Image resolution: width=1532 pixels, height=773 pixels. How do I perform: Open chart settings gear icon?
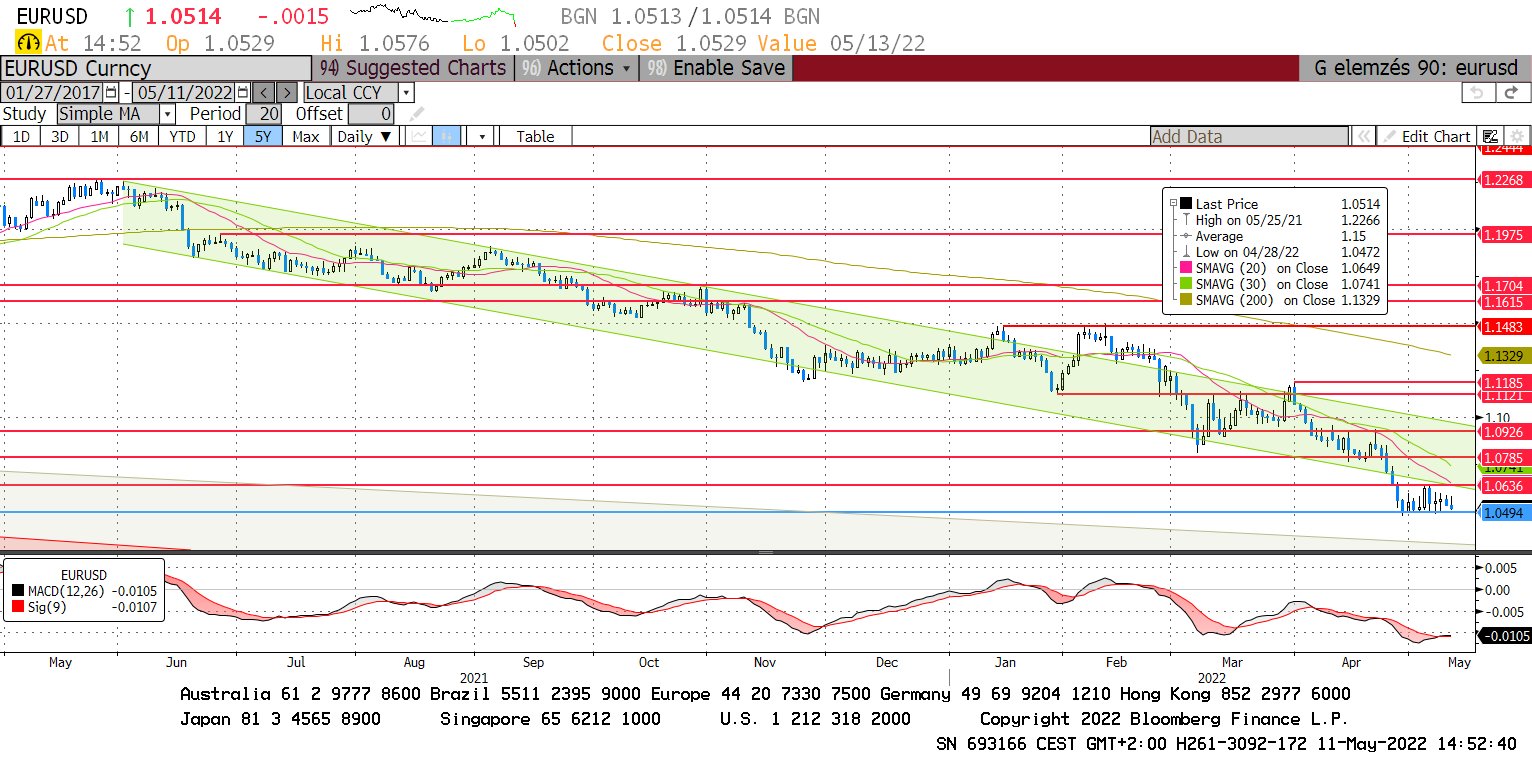point(1516,136)
